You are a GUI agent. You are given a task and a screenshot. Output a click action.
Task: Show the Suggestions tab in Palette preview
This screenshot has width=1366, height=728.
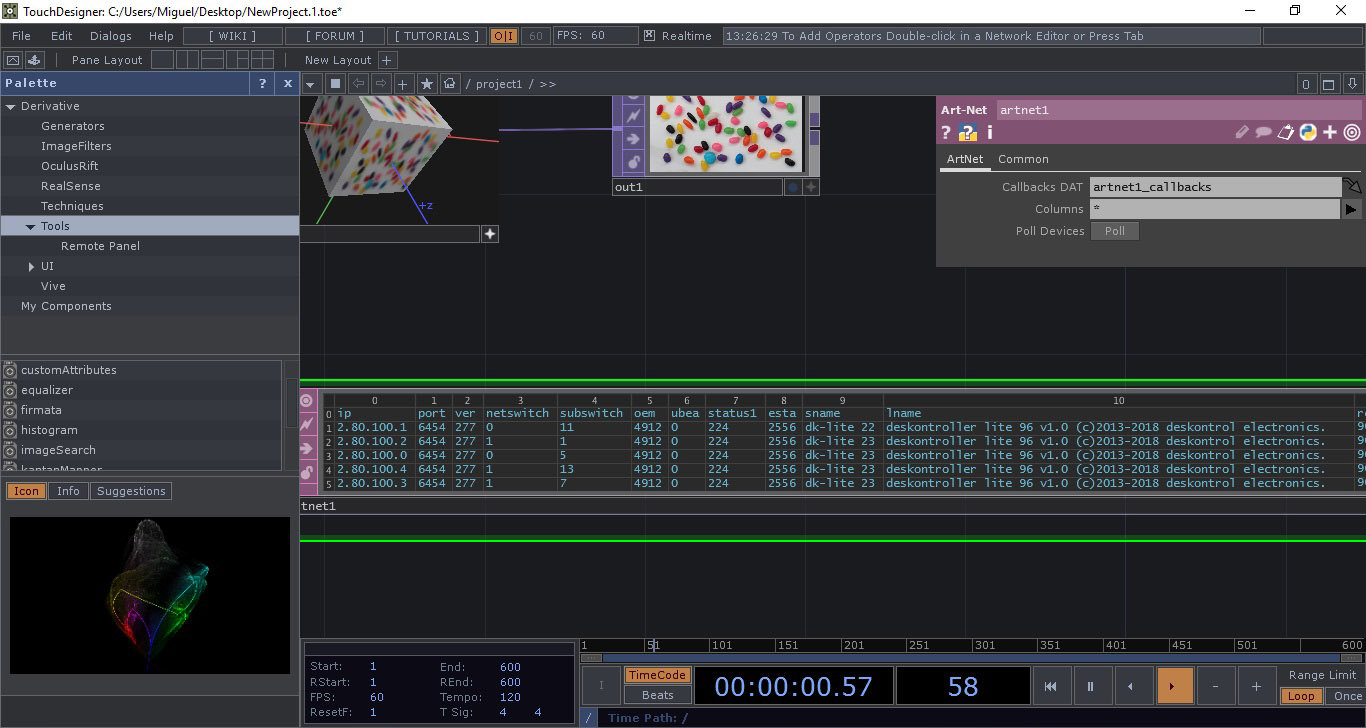click(x=131, y=491)
